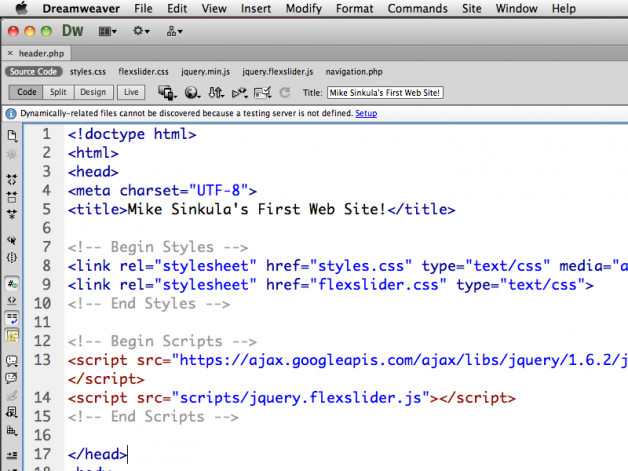Toggle Highlight Invalid Code button
The height and width of the screenshot is (471, 628).
tap(12, 300)
